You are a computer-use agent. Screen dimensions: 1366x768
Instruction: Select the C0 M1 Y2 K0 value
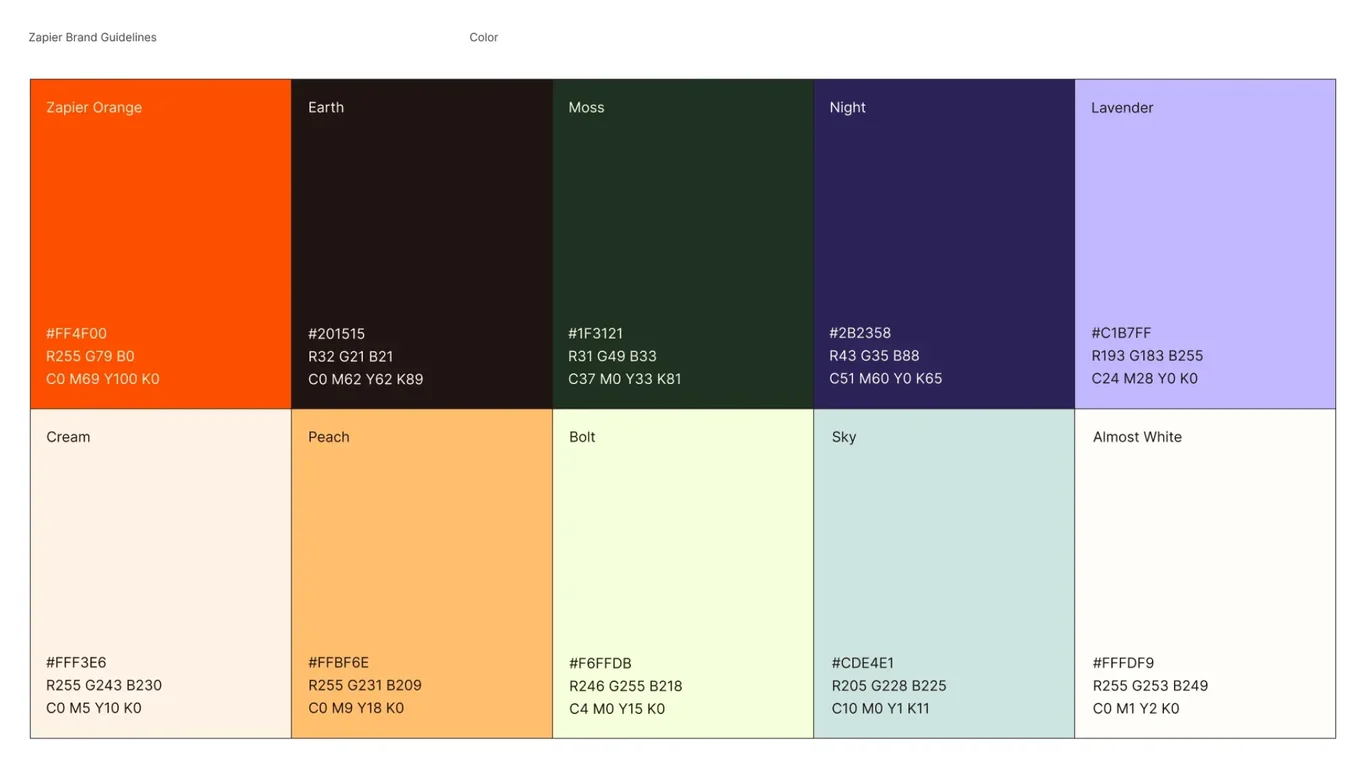tap(1136, 708)
